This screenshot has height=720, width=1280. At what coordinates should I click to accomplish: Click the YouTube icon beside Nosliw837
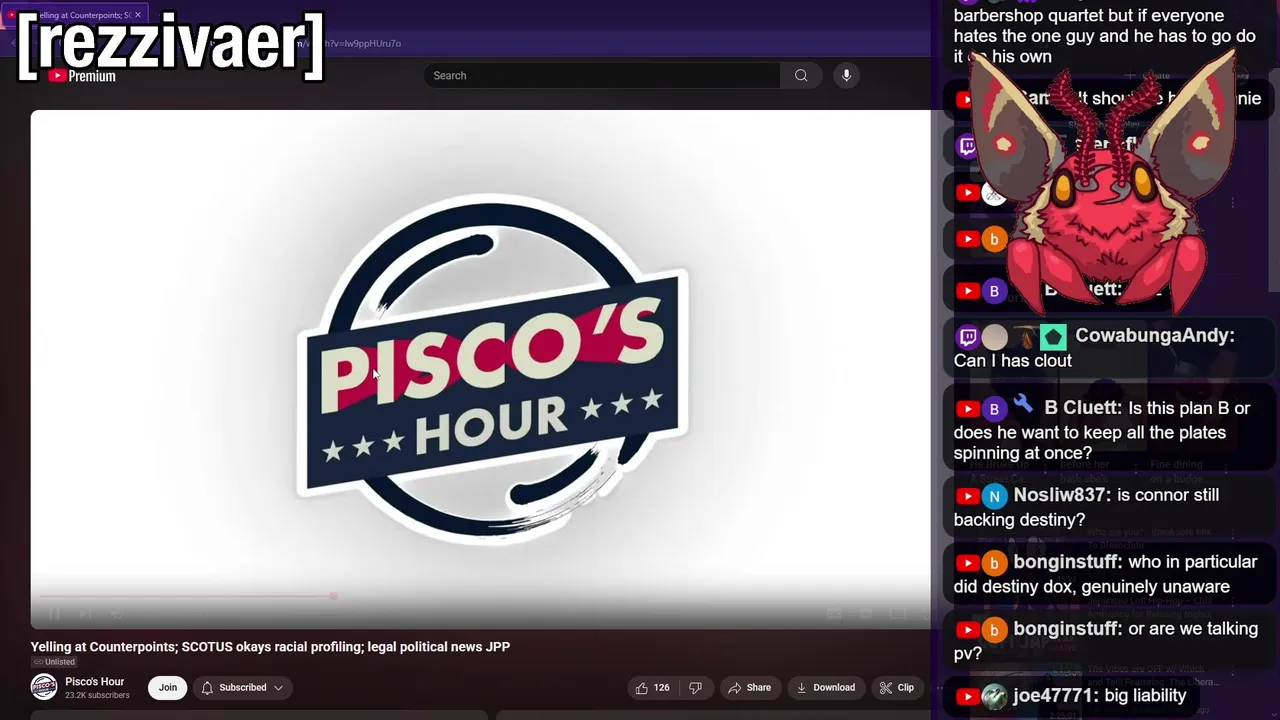[967, 496]
